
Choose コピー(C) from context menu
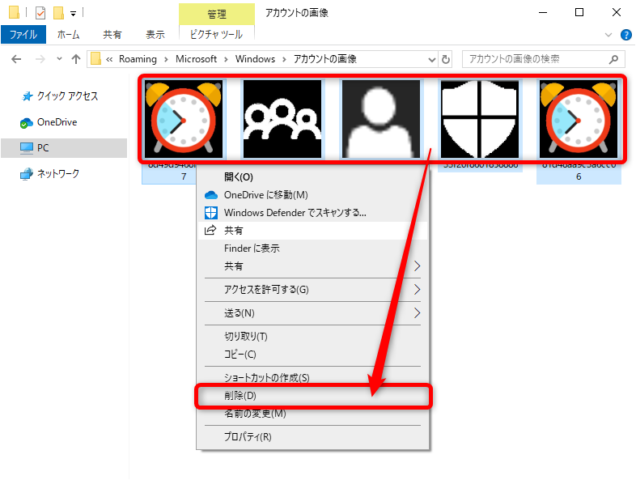313,355
